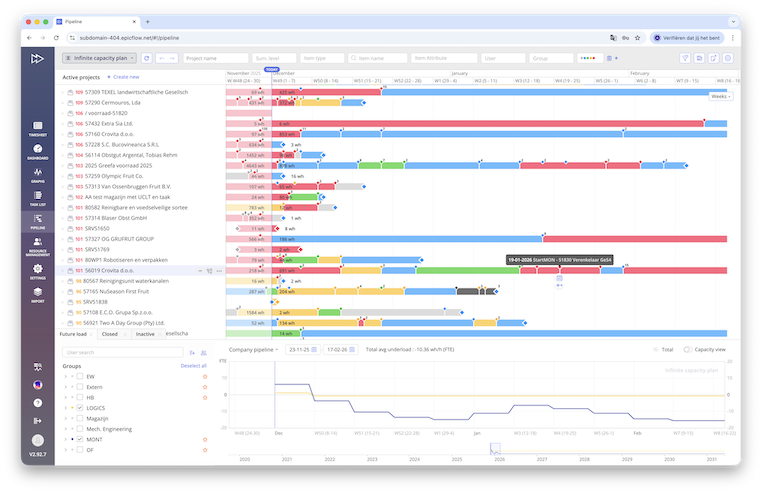762x493 pixels.
Task: Open the Task List sidebar icon
Action: coord(37,198)
